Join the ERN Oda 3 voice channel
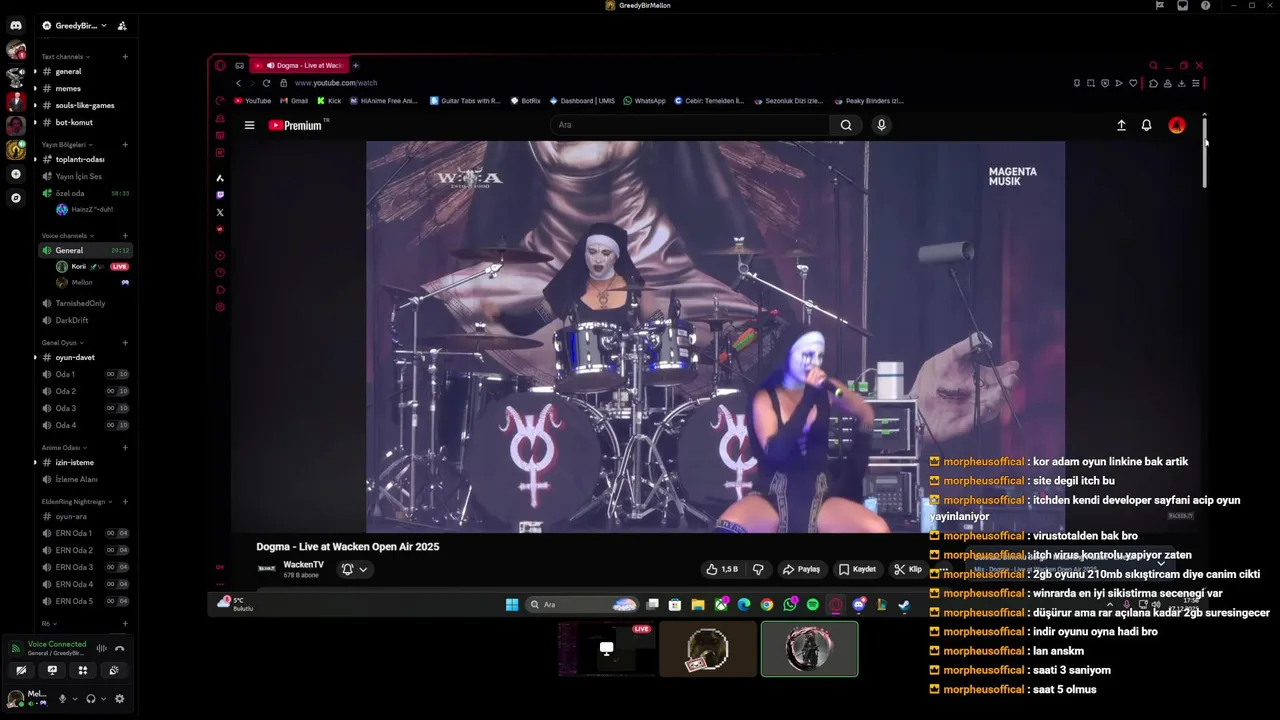This screenshot has width=1280, height=720. tap(82, 567)
